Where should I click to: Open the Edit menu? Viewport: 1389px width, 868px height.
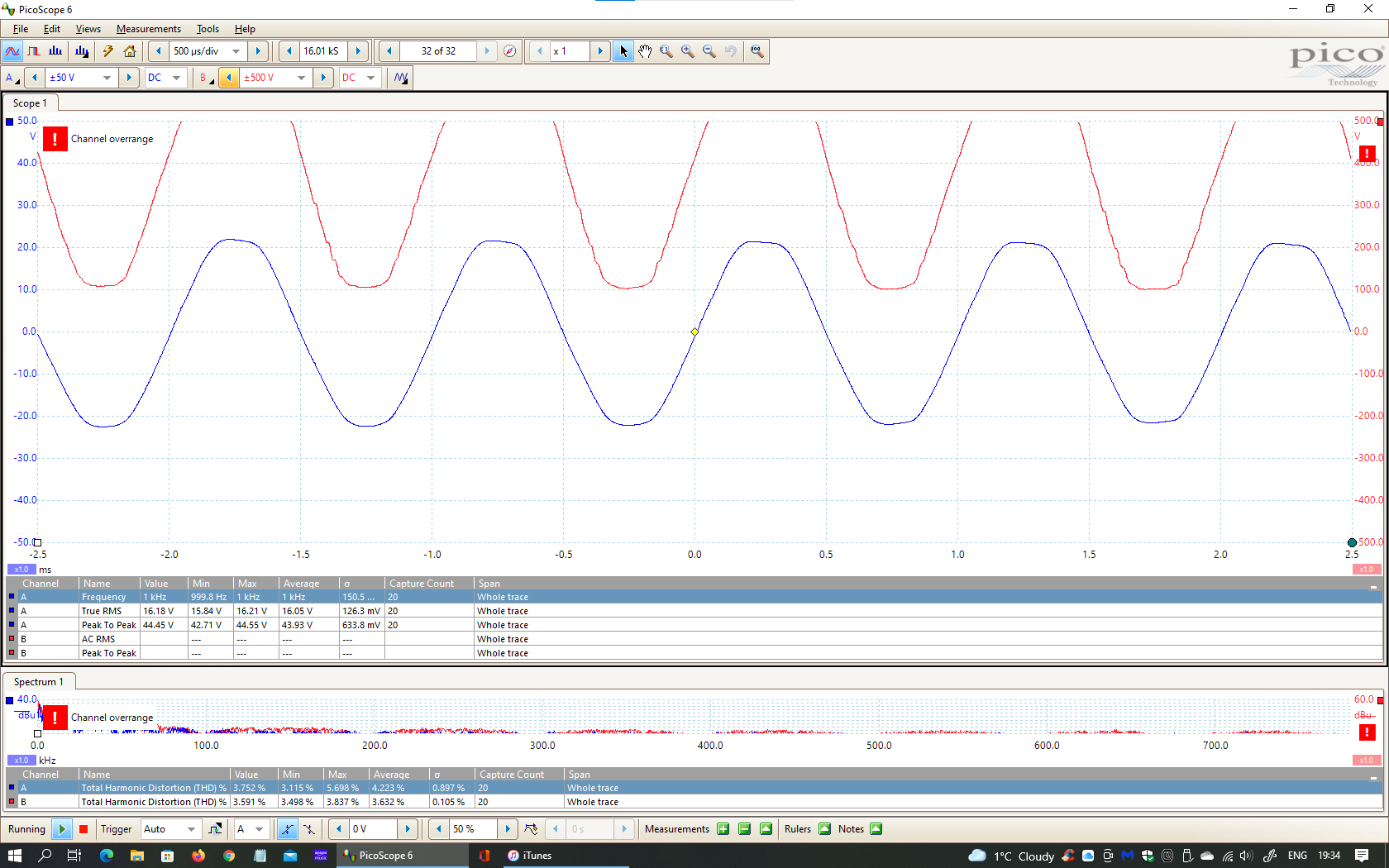[x=52, y=29]
